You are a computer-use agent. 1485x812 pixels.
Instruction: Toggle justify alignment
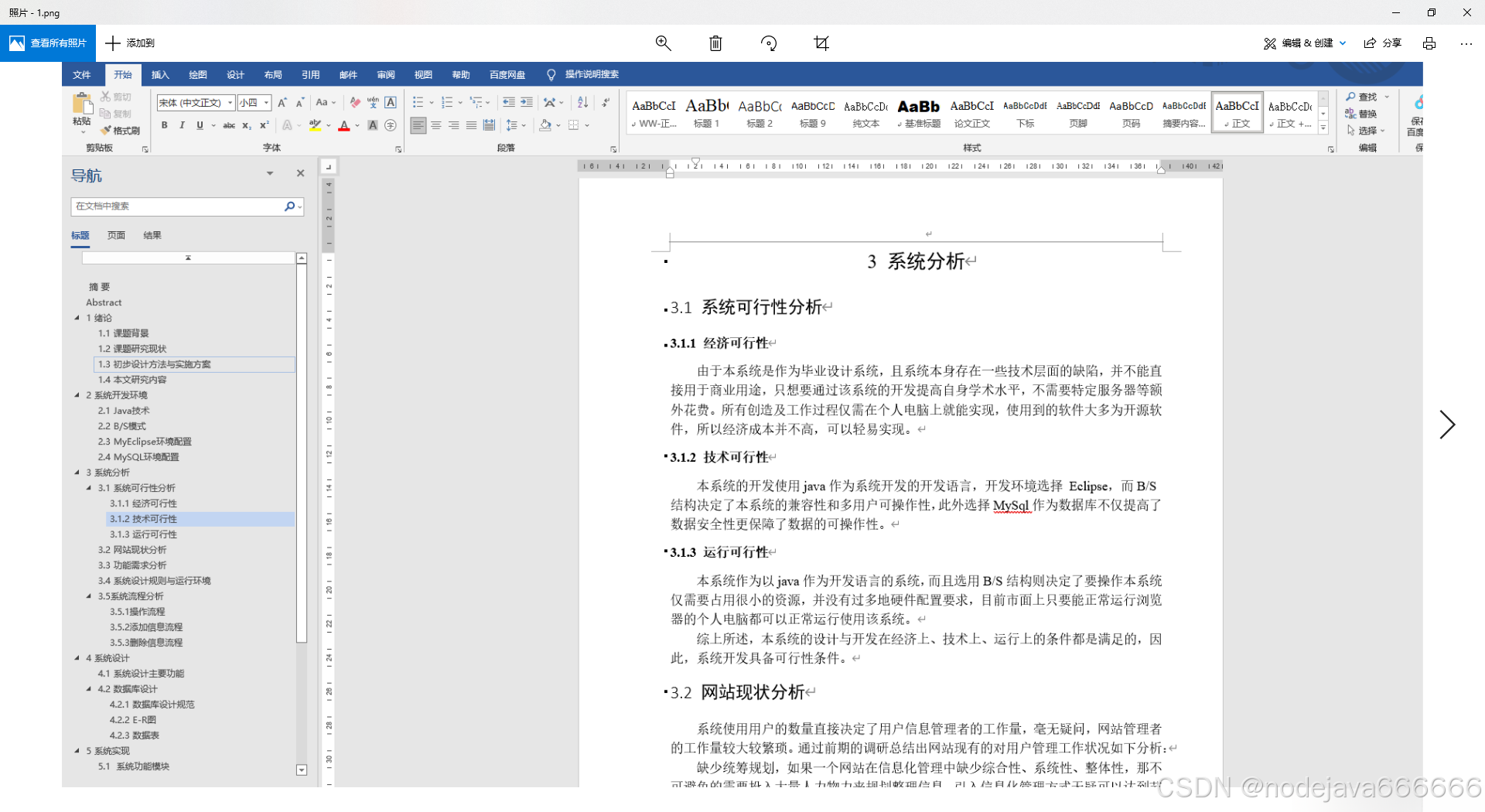(x=472, y=125)
